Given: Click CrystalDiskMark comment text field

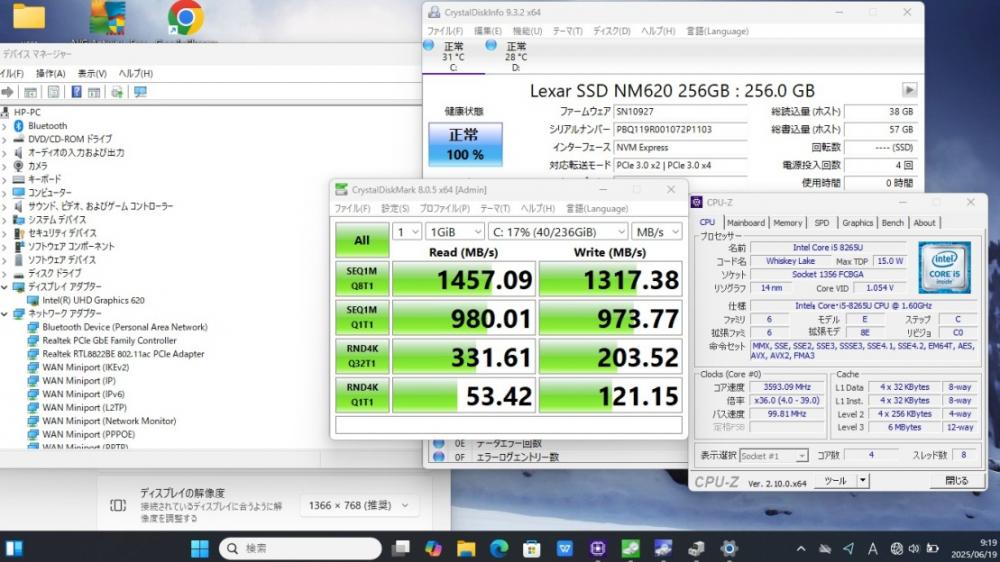Looking at the screenshot, I should pos(508,425).
